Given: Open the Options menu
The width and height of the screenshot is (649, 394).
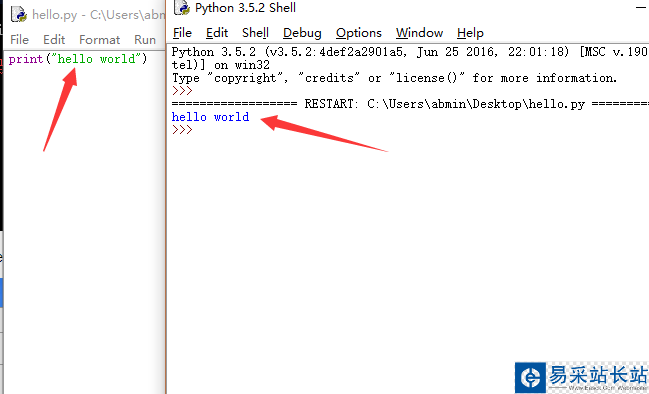Looking at the screenshot, I should 359,33.
